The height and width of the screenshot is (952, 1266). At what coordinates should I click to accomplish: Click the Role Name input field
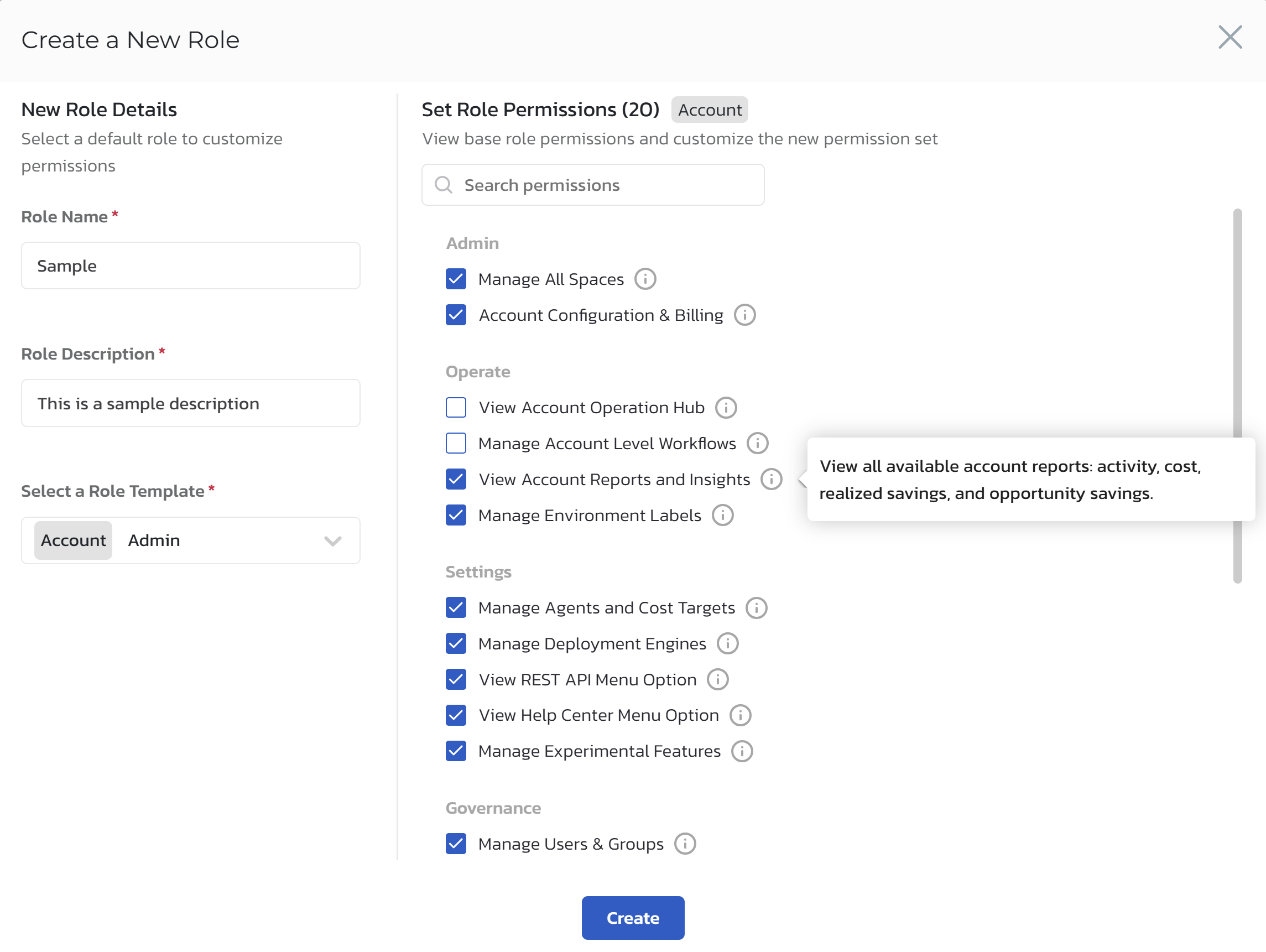[x=191, y=266]
